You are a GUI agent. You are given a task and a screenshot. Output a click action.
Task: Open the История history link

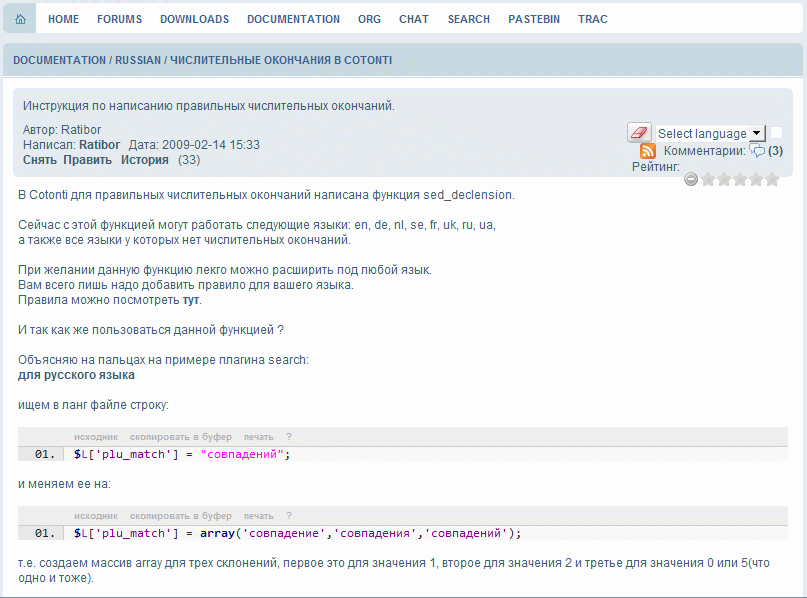145,160
